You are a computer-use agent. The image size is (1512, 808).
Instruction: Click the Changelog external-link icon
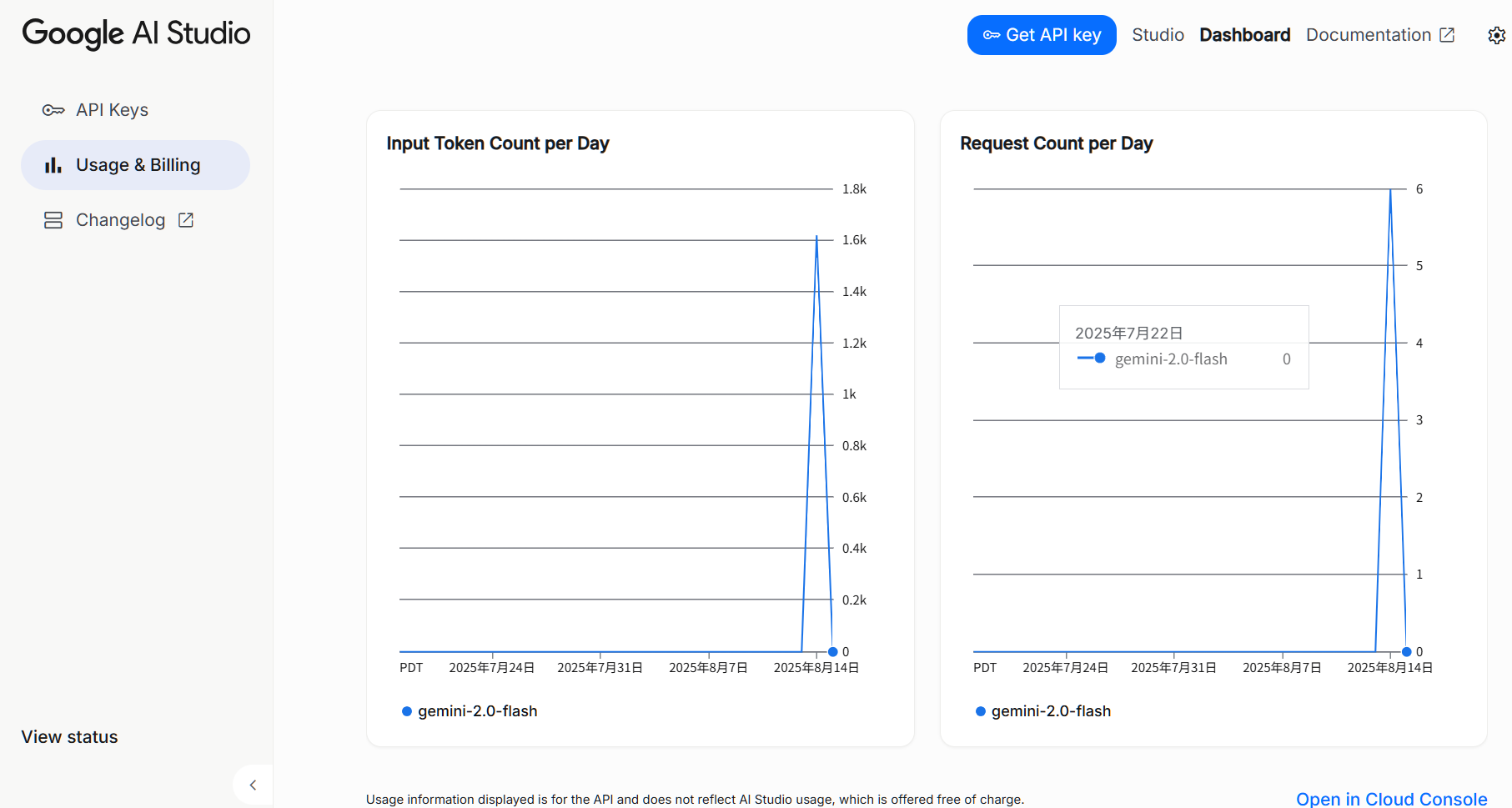click(x=186, y=220)
